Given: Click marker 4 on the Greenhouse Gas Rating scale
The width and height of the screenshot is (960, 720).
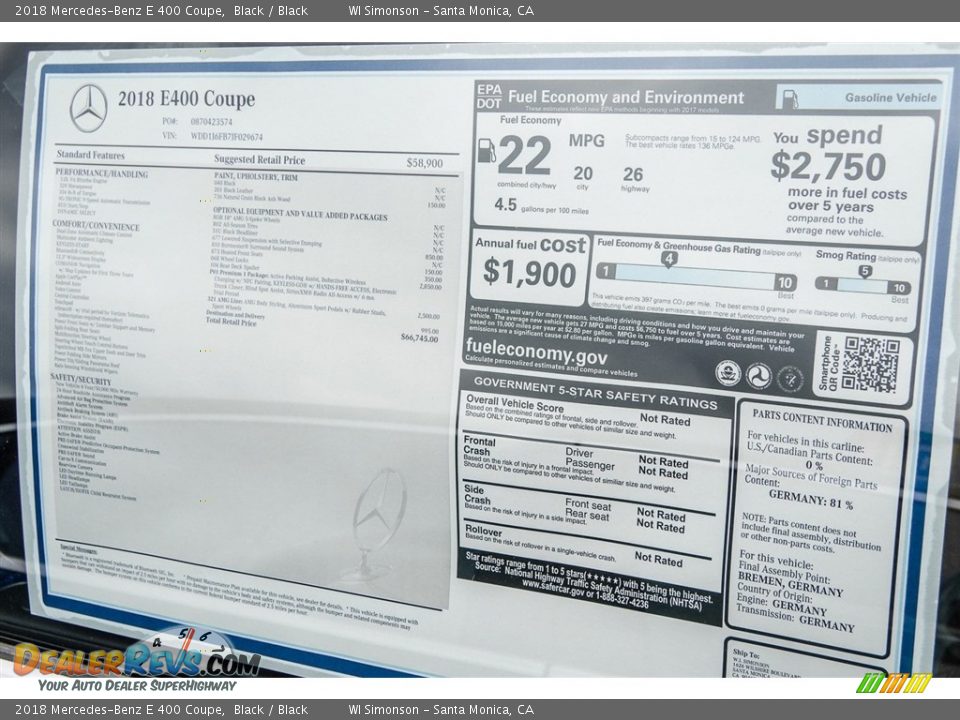Looking at the screenshot, I should 669,259.
